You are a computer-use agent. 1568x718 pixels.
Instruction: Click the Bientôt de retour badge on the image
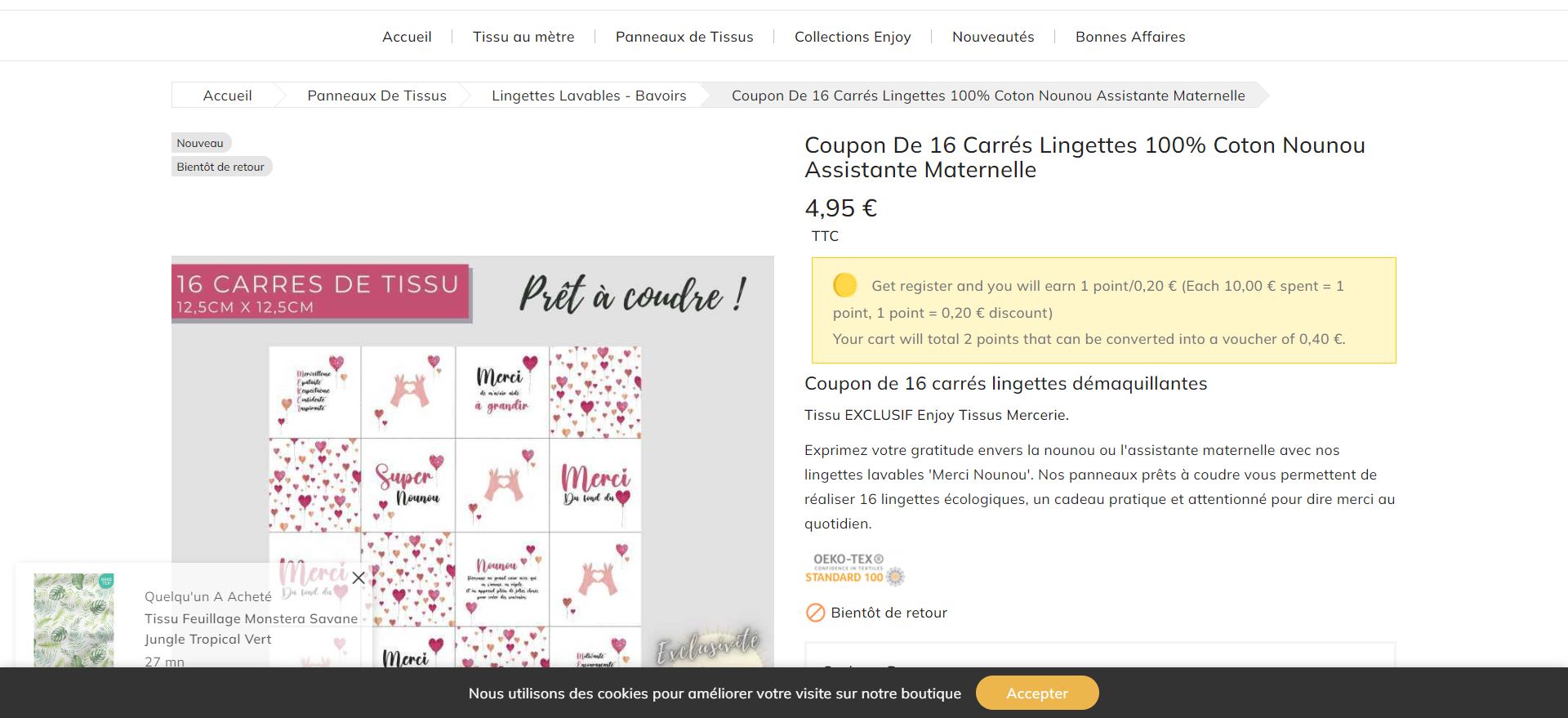221,167
